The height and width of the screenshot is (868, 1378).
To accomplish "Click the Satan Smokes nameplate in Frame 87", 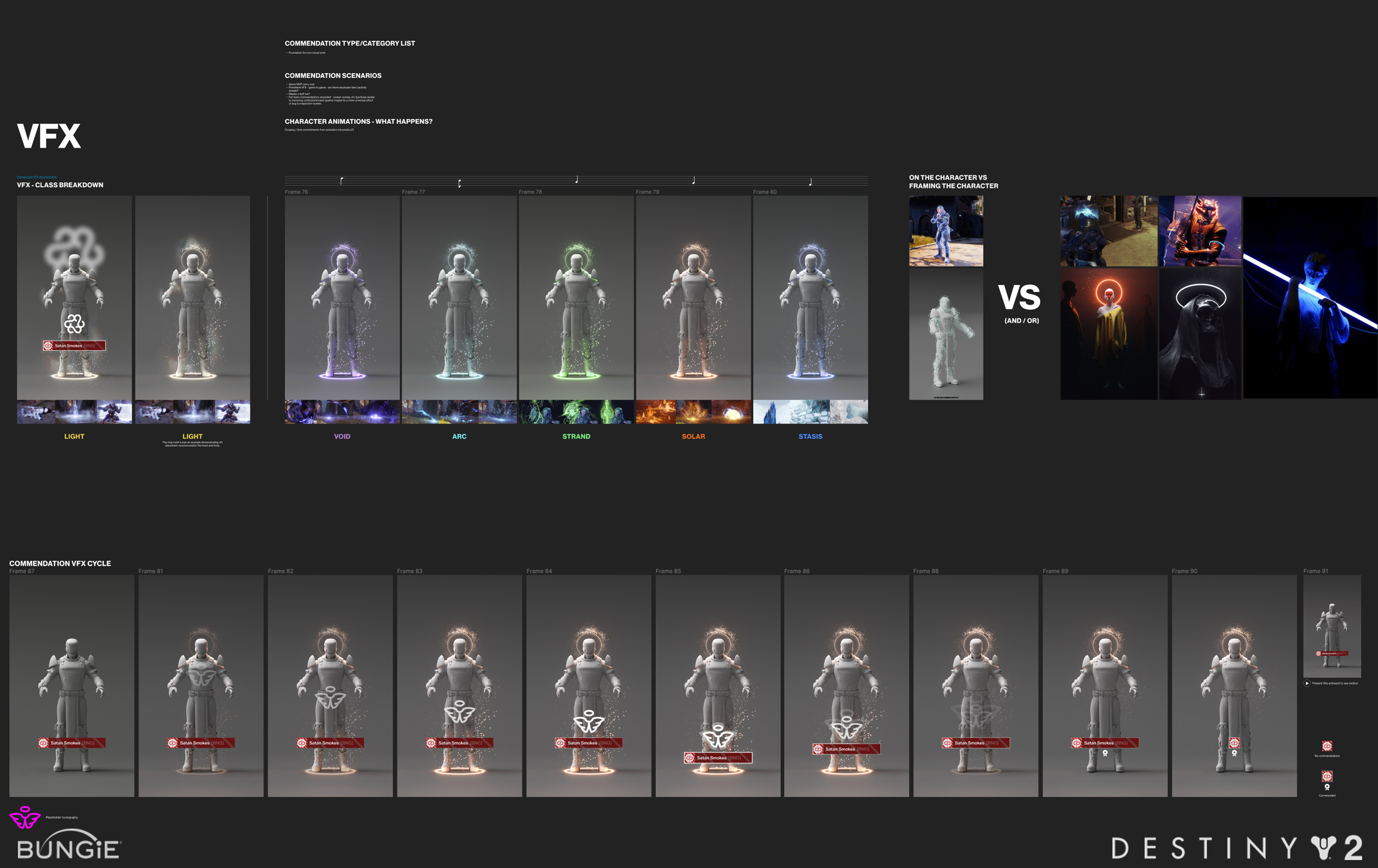I will (72, 743).
